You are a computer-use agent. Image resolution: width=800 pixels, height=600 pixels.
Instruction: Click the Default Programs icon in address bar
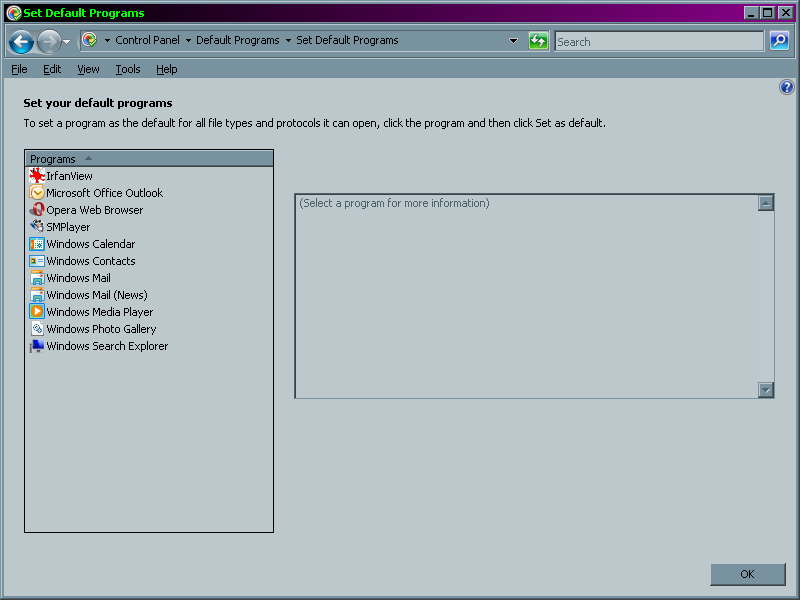point(90,40)
